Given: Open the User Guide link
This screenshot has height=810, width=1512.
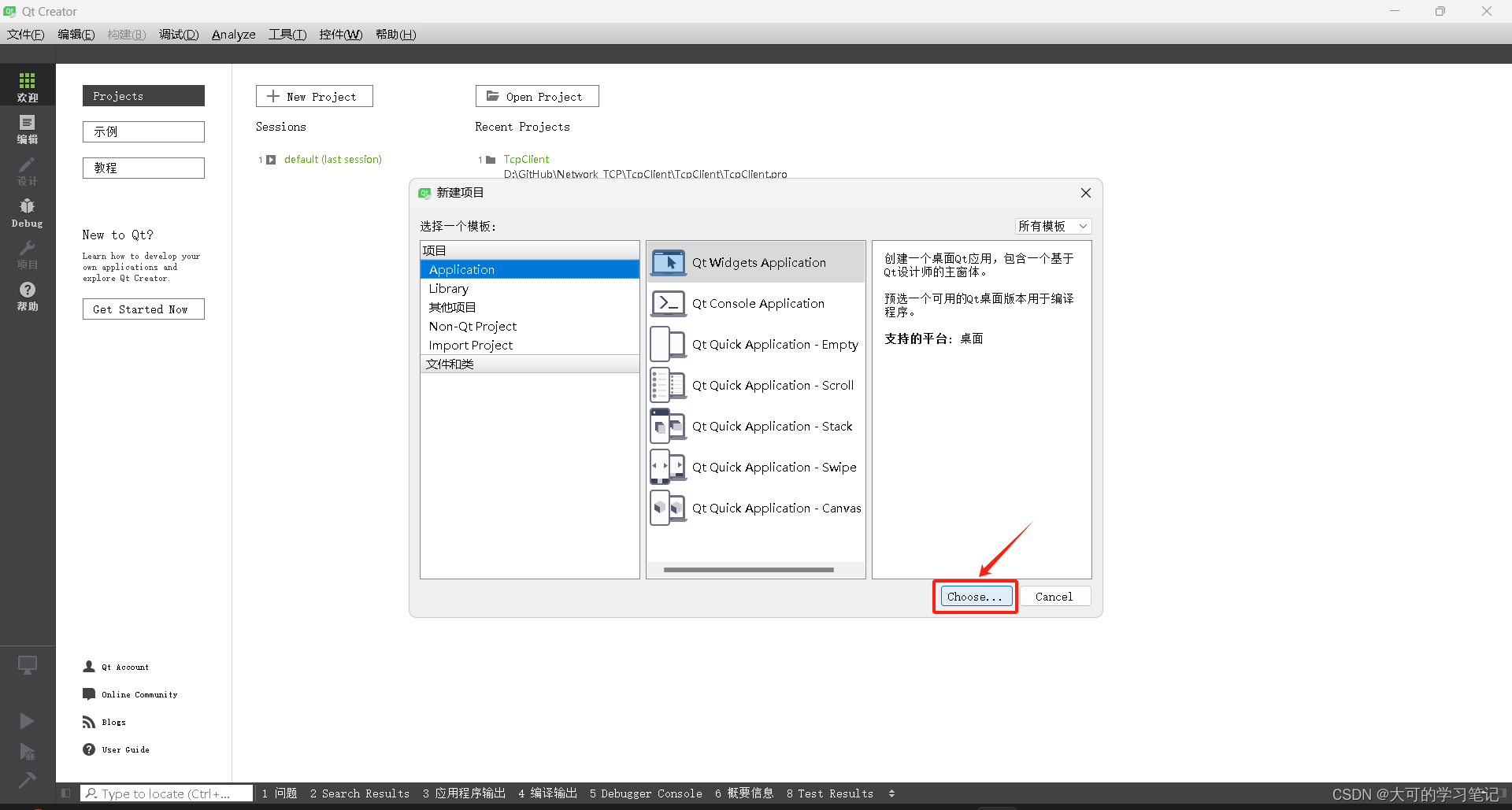Looking at the screenshot, I should point(116,749).
